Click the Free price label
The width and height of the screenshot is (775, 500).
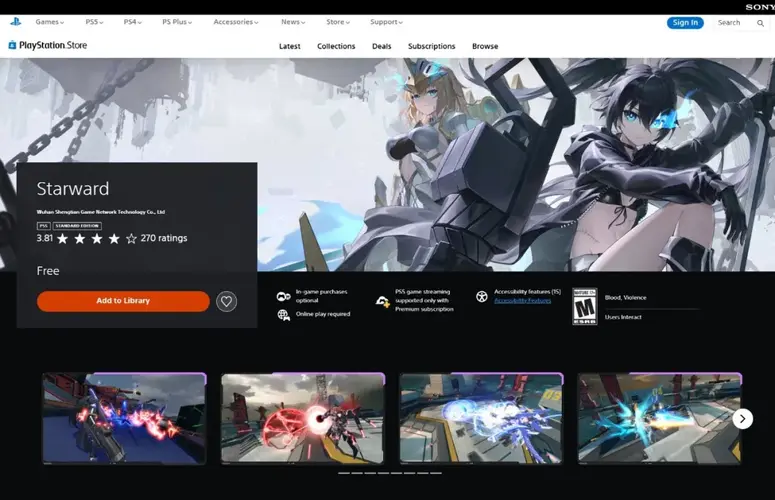tap(48, 271)
